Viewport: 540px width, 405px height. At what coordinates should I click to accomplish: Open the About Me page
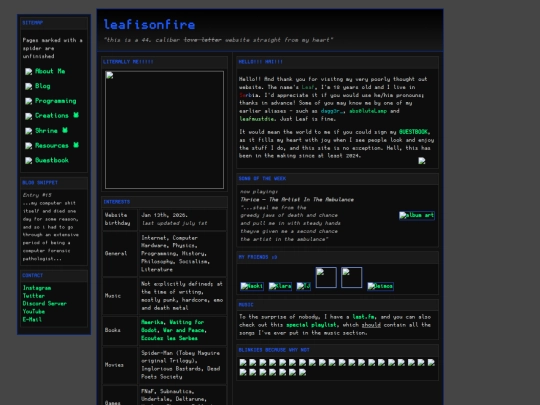(50, 71)
